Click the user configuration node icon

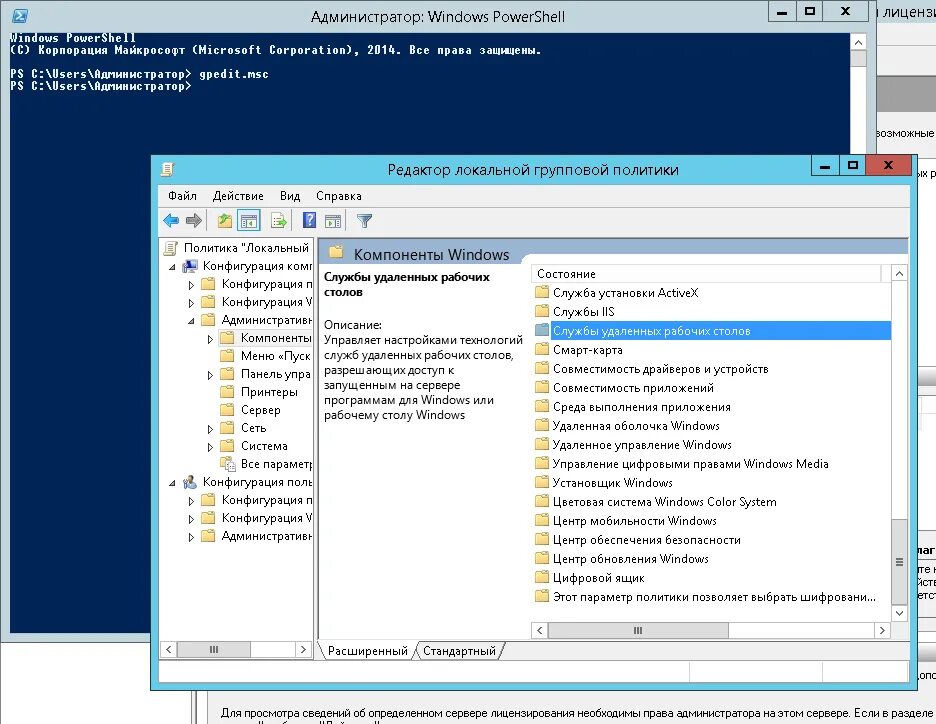tap(190, 482)
